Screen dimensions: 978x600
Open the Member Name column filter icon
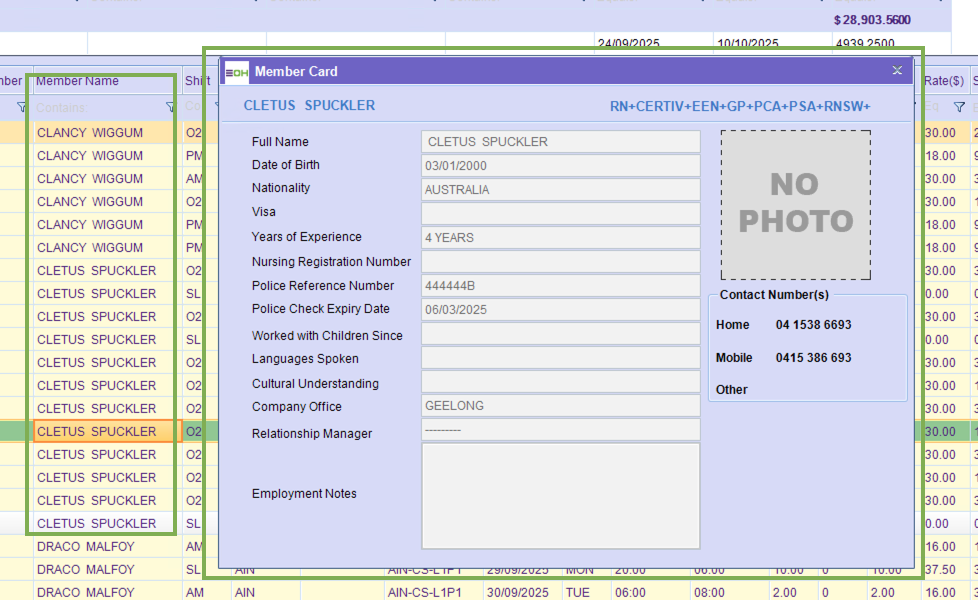tap(170, 107)
